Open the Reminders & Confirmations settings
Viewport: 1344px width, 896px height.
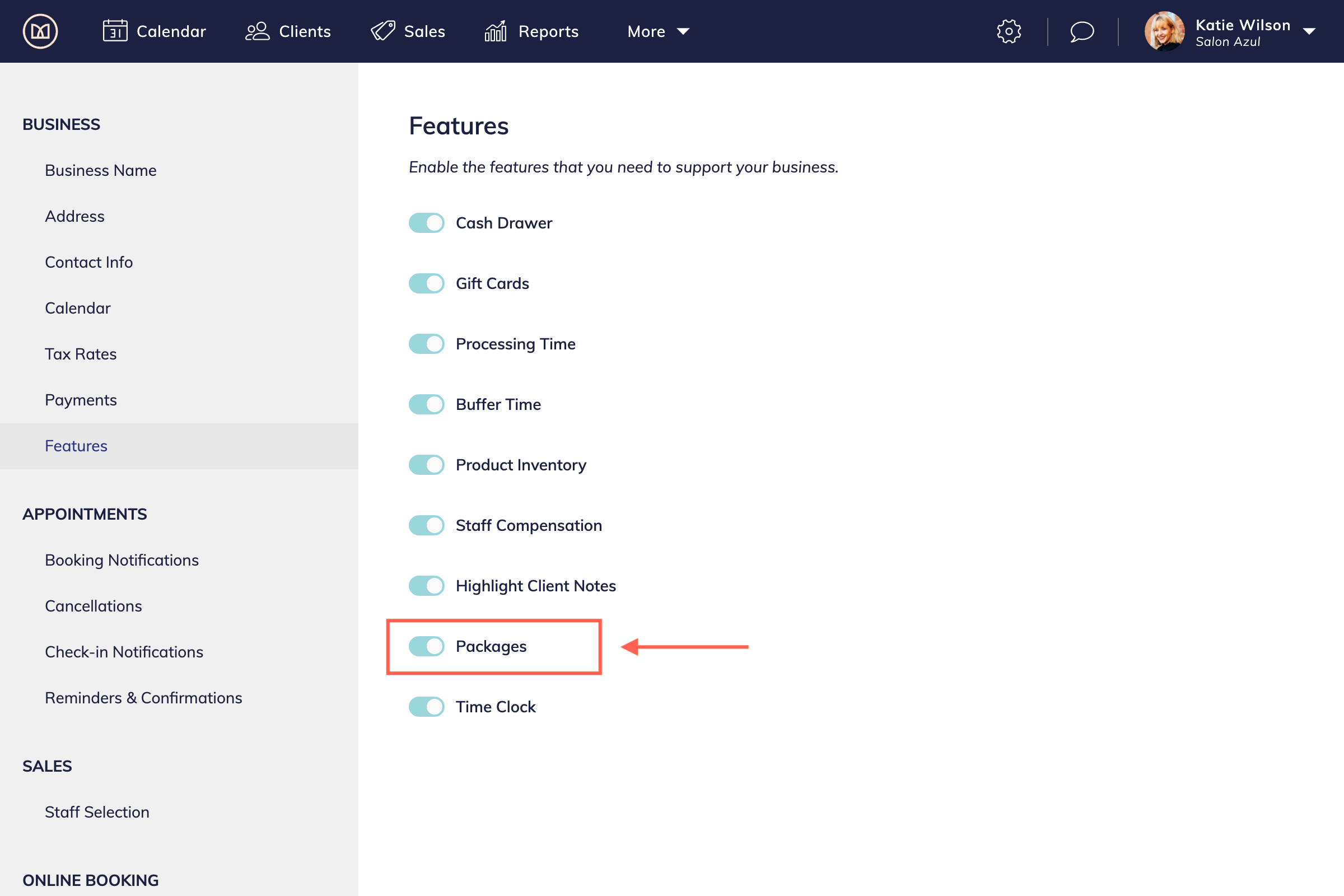tap(143, 698)
